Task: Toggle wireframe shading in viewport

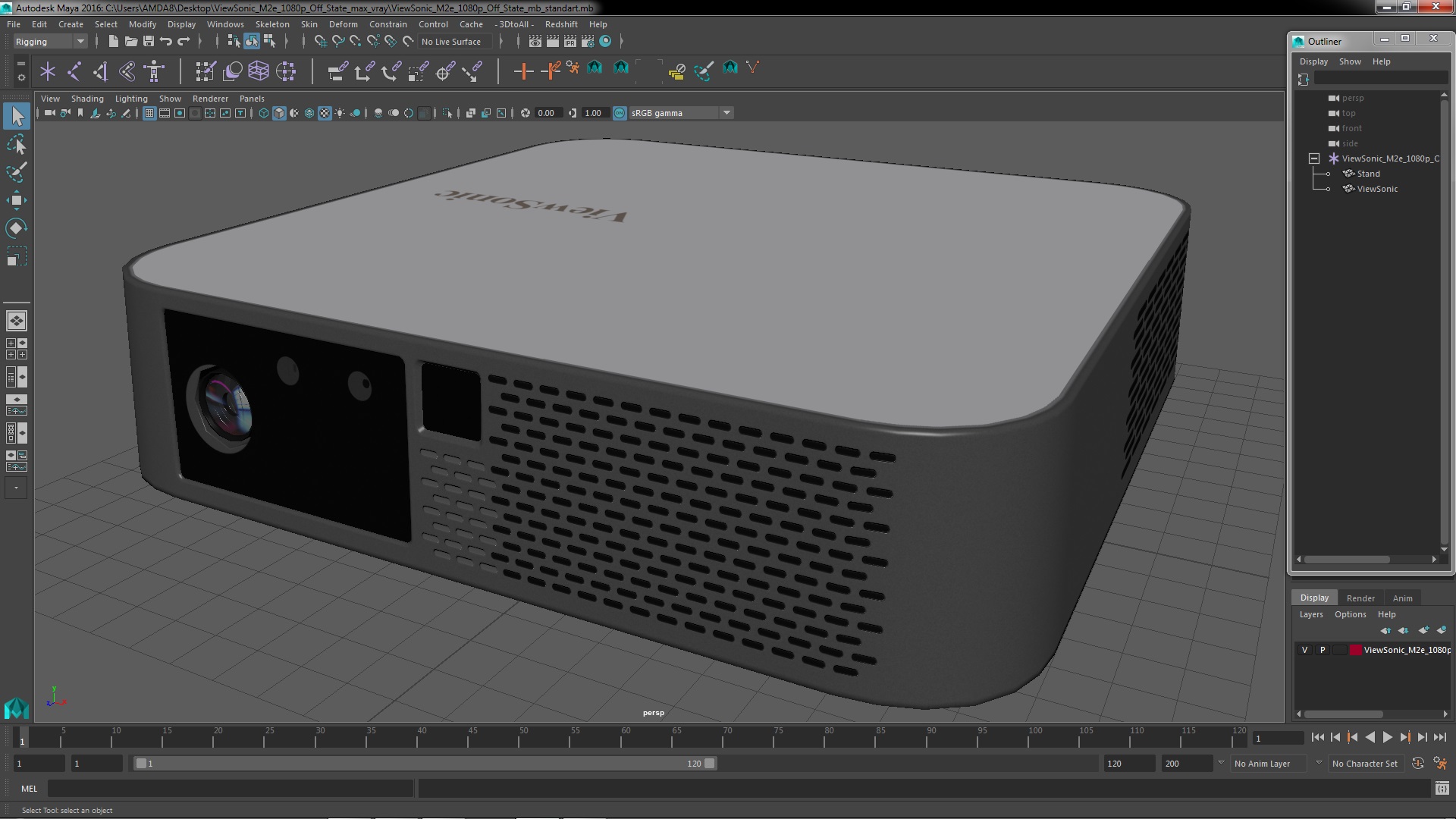Action: 264,113
